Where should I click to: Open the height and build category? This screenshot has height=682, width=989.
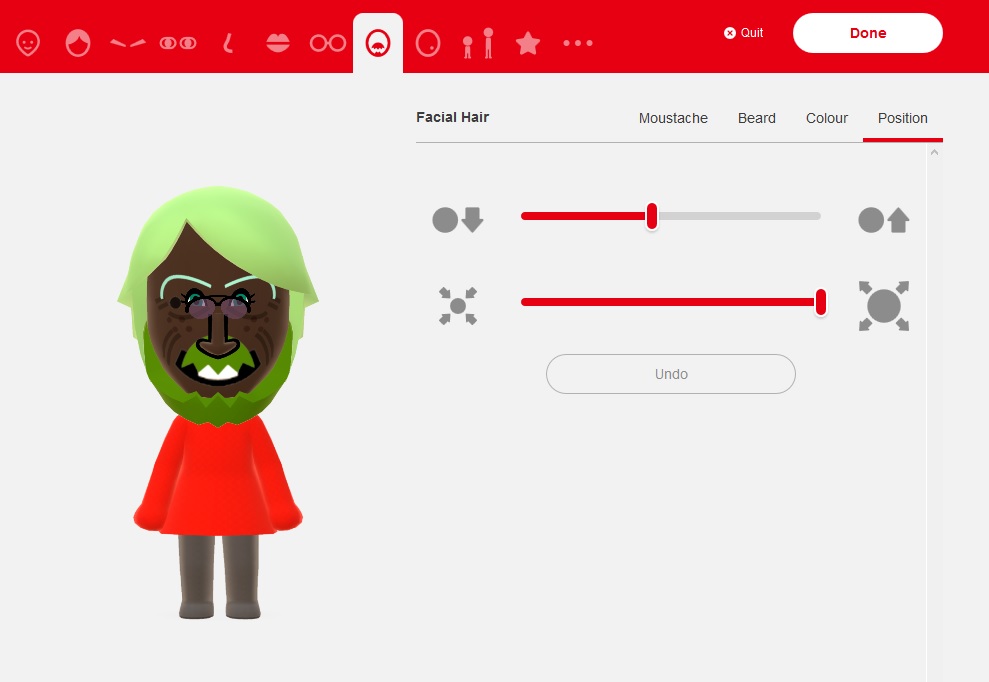(x=478, y=43)
